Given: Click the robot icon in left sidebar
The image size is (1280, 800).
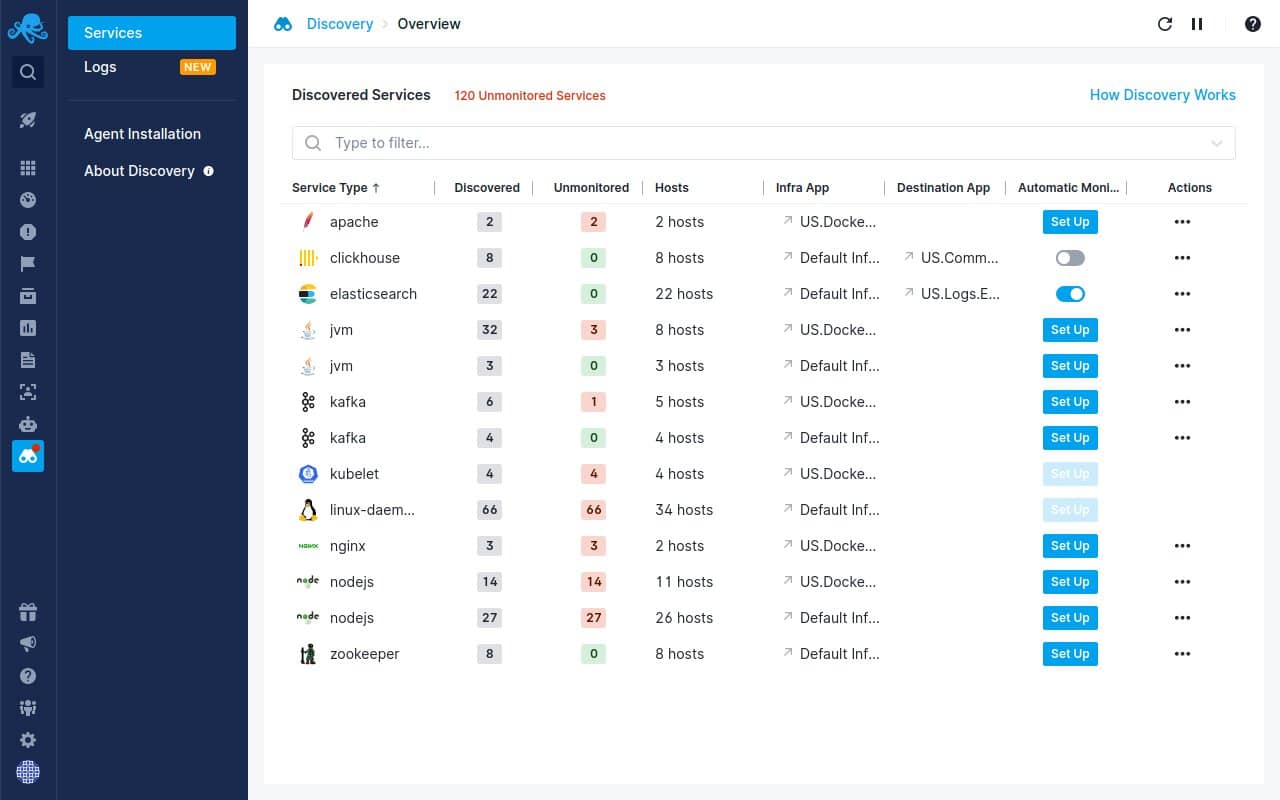Looking at the screenshot, I should point(28,424).
